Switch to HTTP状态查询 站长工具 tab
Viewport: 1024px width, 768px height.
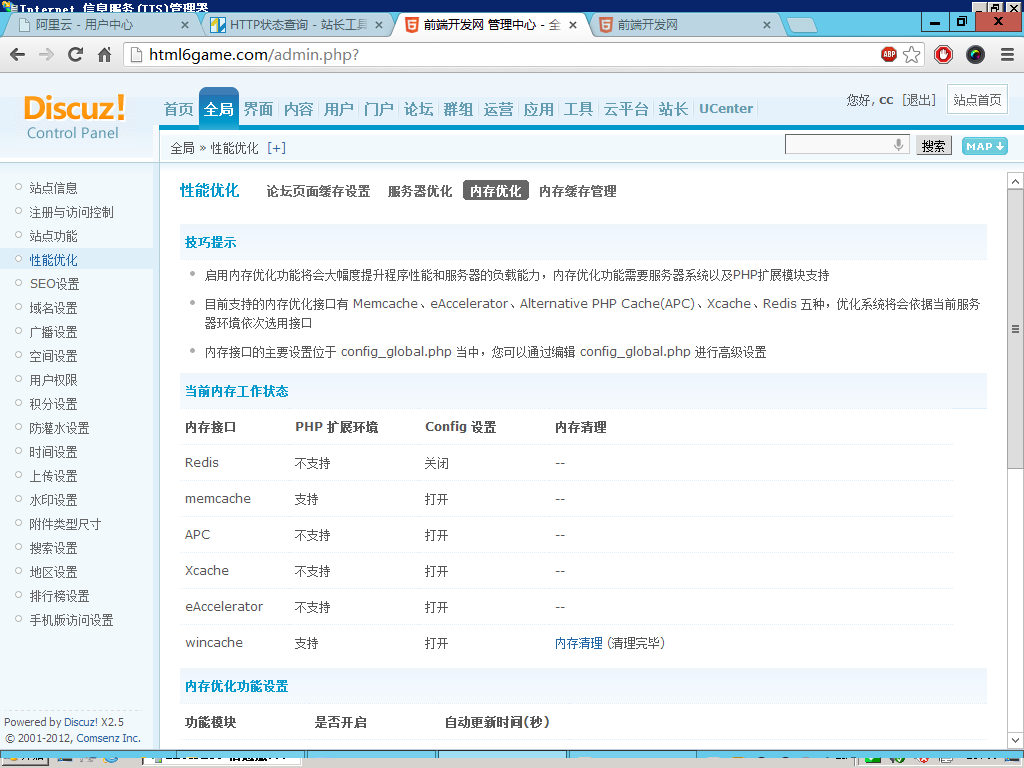[x=298, y=25]
